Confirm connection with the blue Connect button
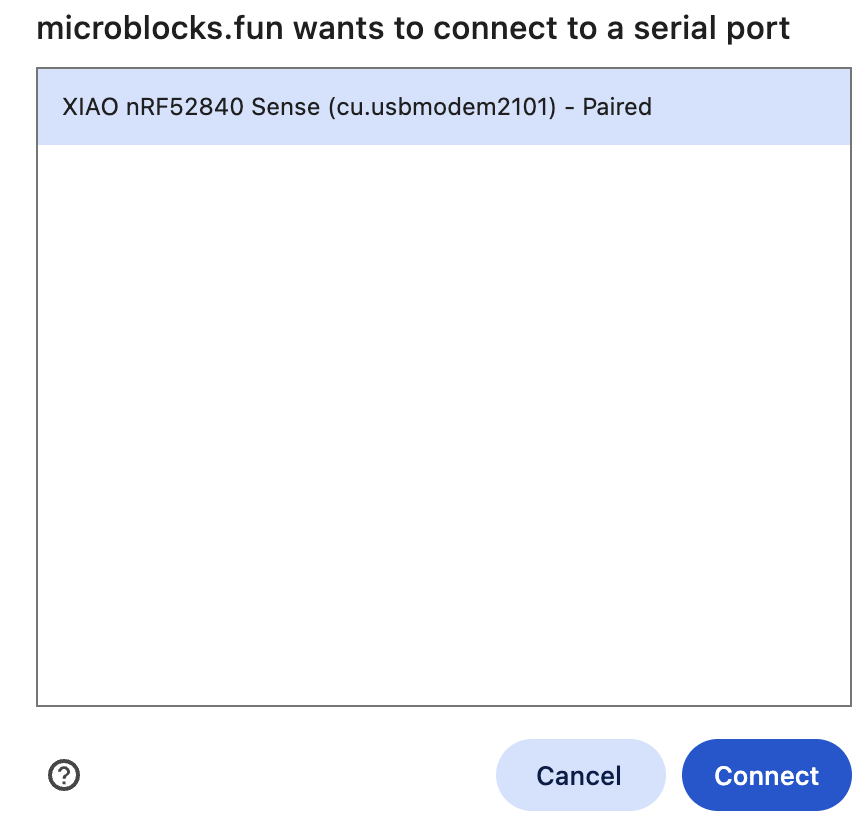The height and width of the screenshot is (825, 866). pyautogui.click(x=766, y=775)
